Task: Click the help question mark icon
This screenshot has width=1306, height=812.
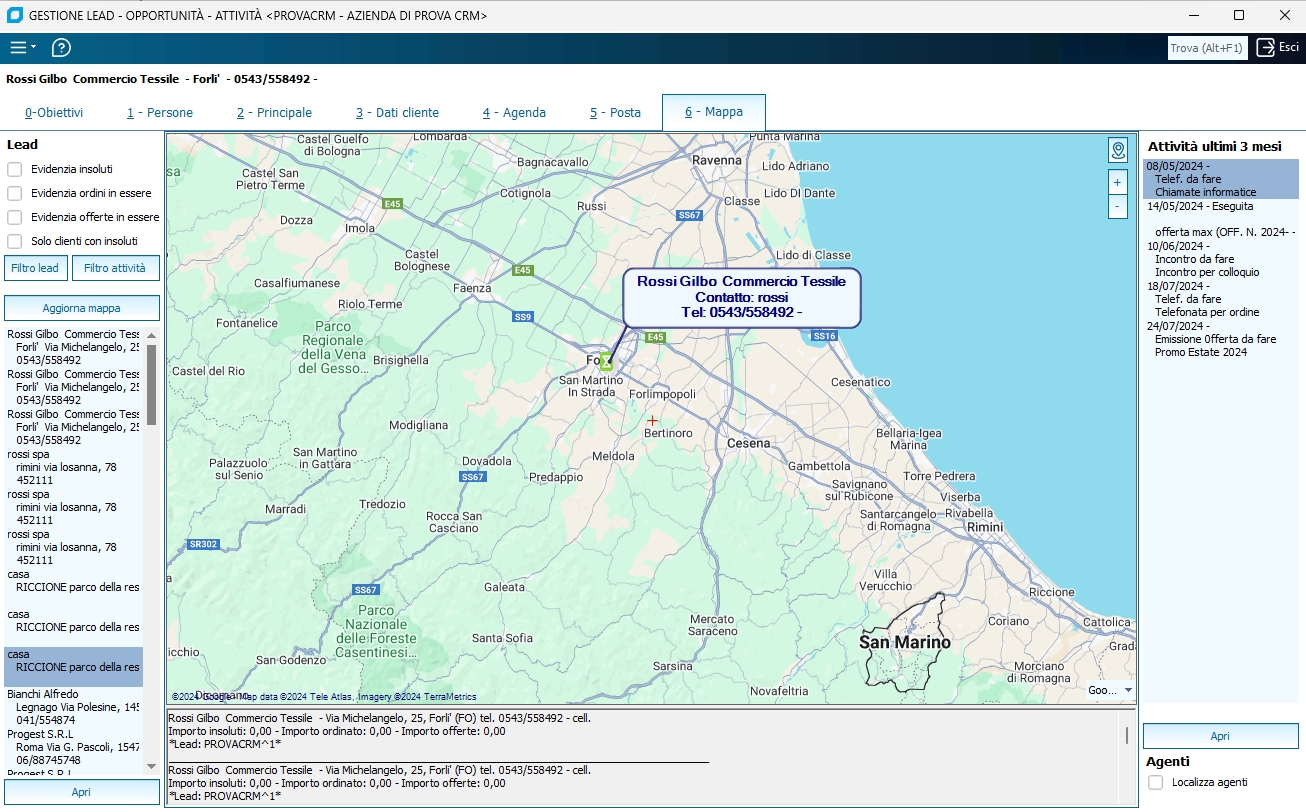Action: click(61, 48)
